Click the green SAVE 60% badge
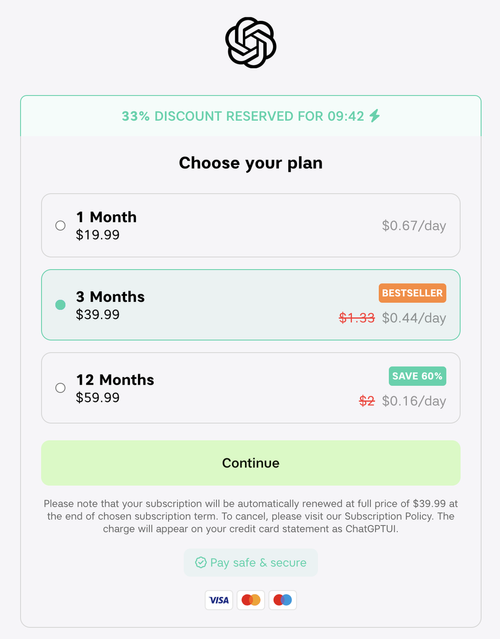Viewport: 500px width, 639px height. click(x=417, y=376)
